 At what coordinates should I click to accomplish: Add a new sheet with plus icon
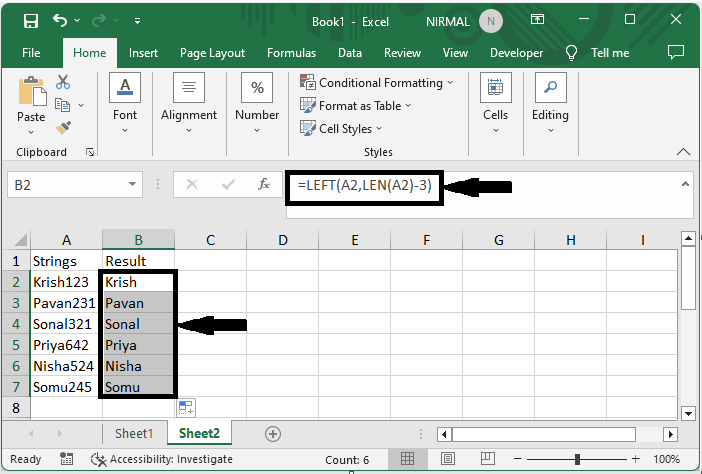(272, 433)
